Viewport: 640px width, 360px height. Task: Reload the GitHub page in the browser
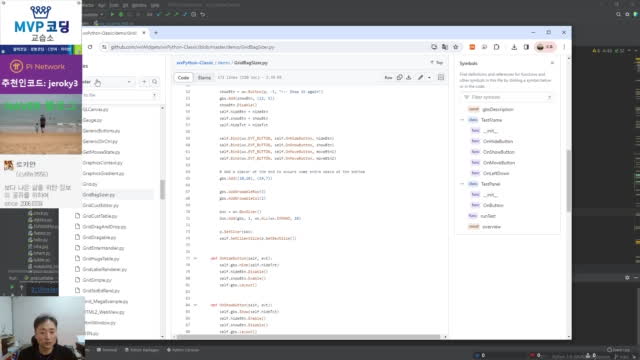coord(90,47)
